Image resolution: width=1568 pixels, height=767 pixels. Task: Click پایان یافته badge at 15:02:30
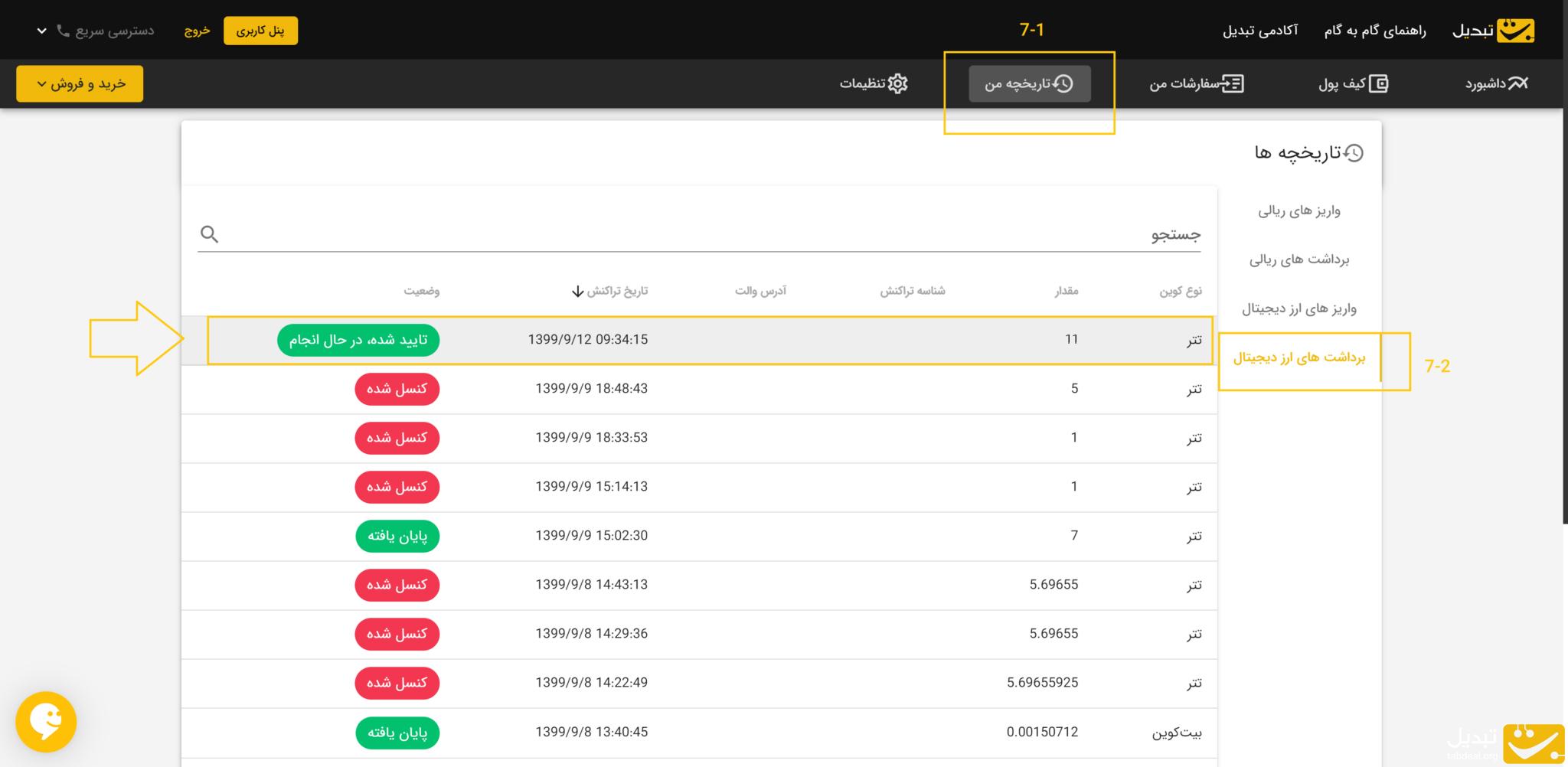tap(397, 536)
